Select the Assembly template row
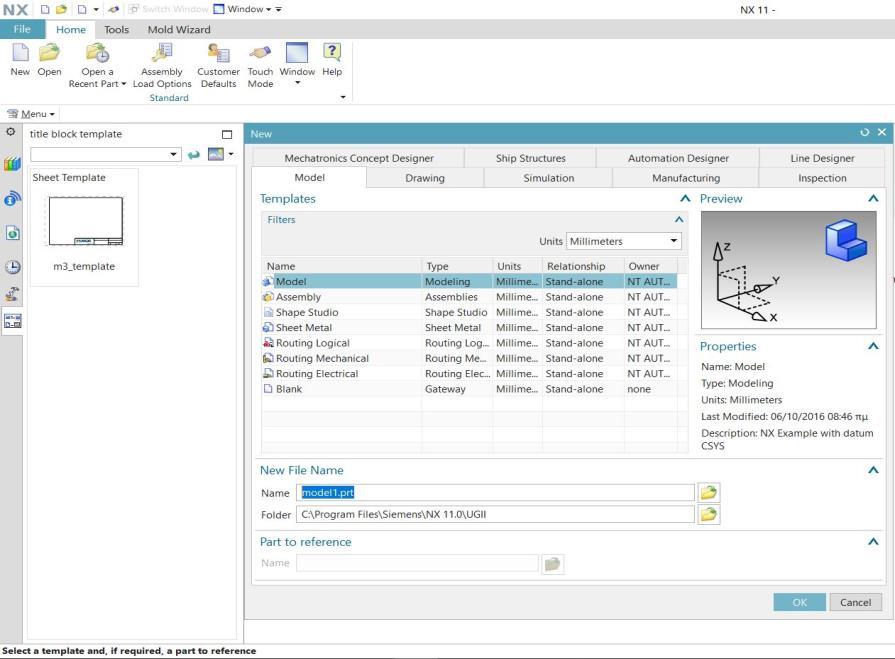The height and width of the screenshot is (659, 895). [469, 297]
